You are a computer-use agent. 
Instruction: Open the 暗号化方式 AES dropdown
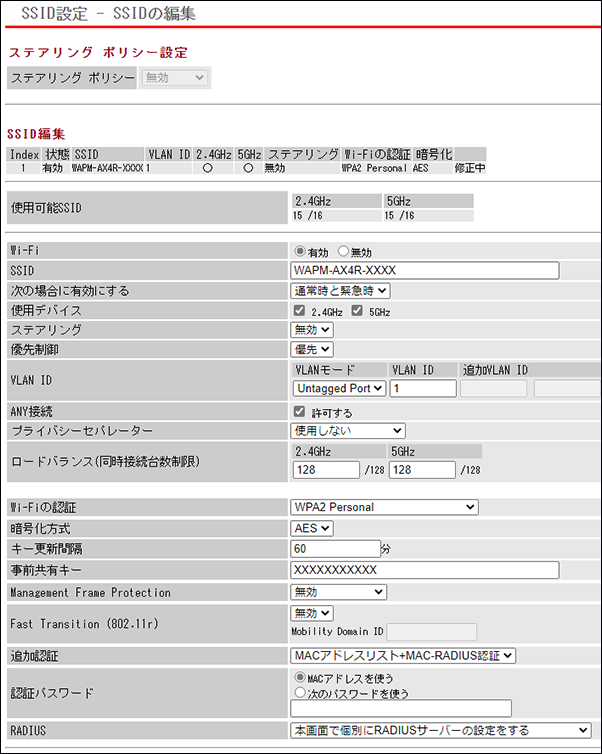(x=312, y=528)
